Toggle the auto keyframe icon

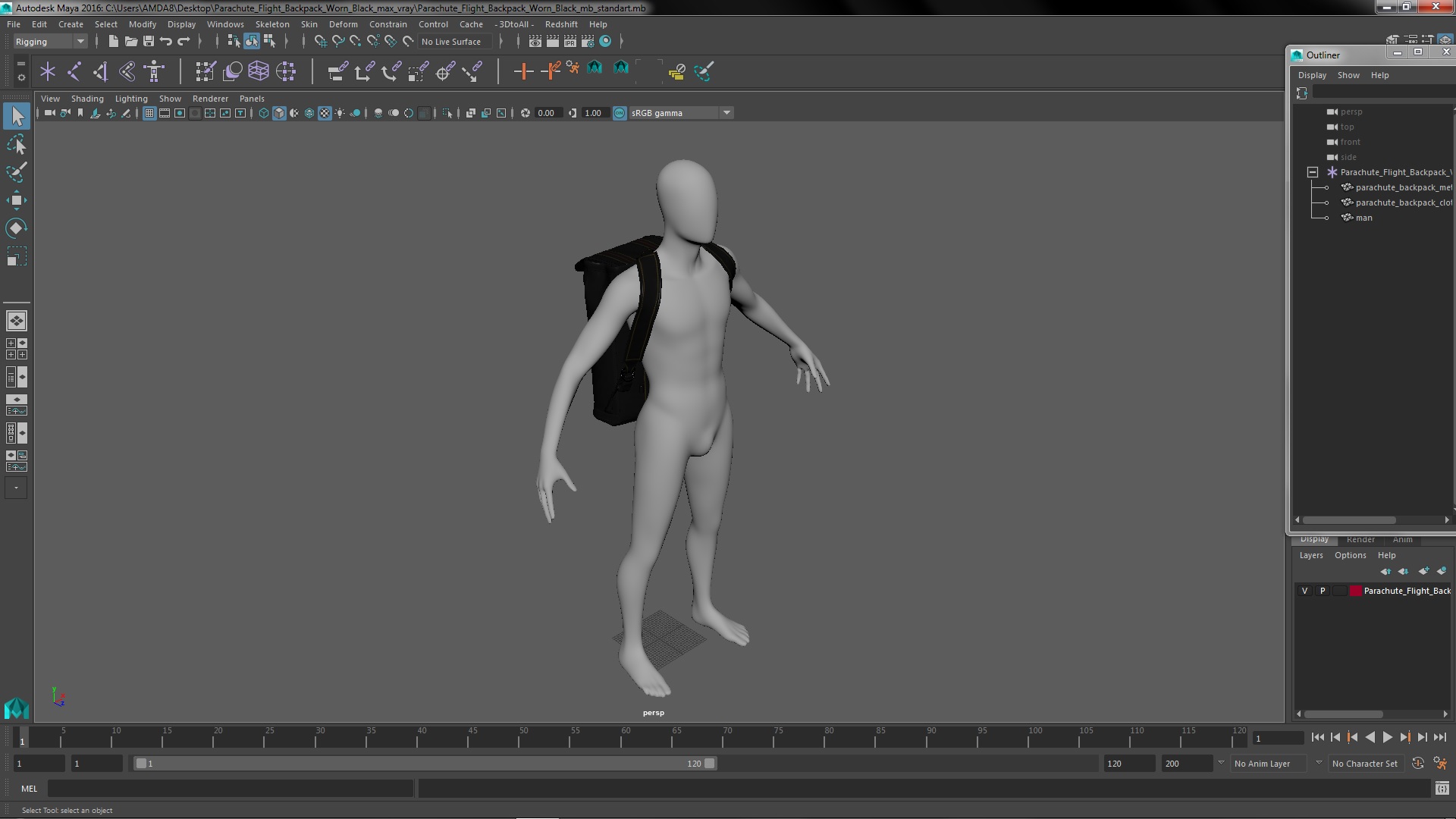click(1418, 764)
